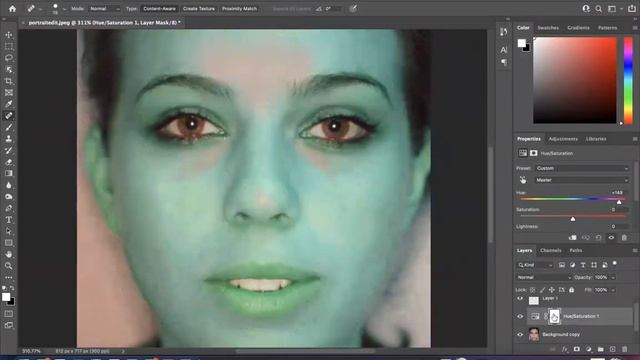Open the Kind filter dropdown
Screen dimensions: 640x360
(x=535, y=265)
